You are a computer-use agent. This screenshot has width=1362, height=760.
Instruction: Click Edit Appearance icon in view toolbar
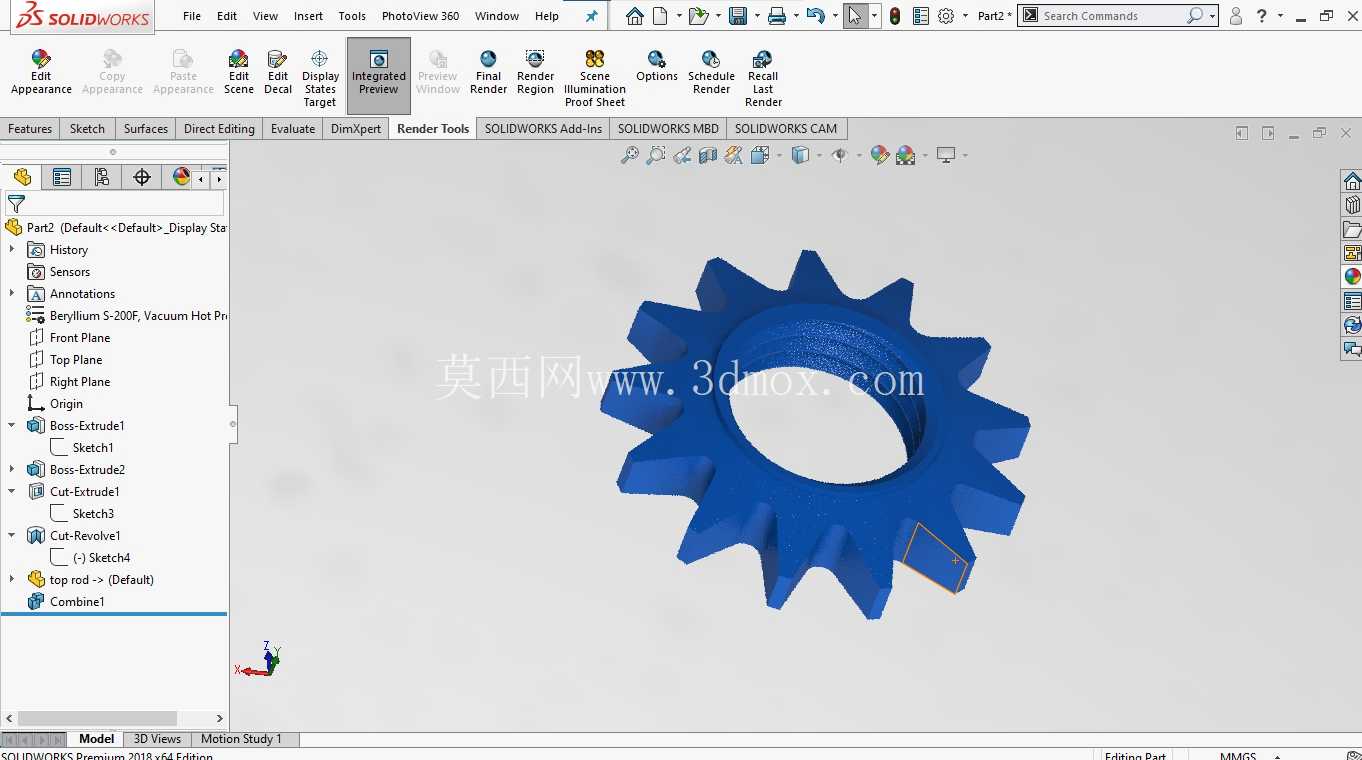[x=880, y=155]
